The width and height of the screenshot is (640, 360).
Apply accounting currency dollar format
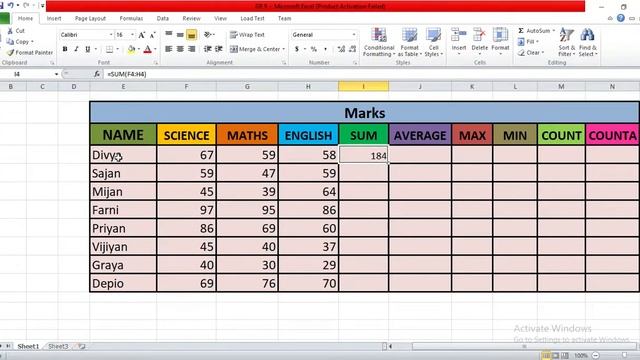(x=297, y=49)
